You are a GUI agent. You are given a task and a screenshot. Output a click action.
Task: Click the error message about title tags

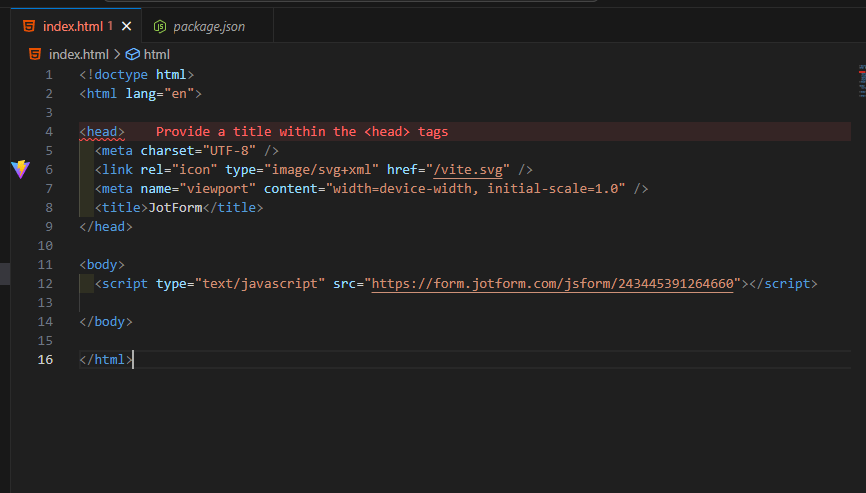click(x=302, y=131)
